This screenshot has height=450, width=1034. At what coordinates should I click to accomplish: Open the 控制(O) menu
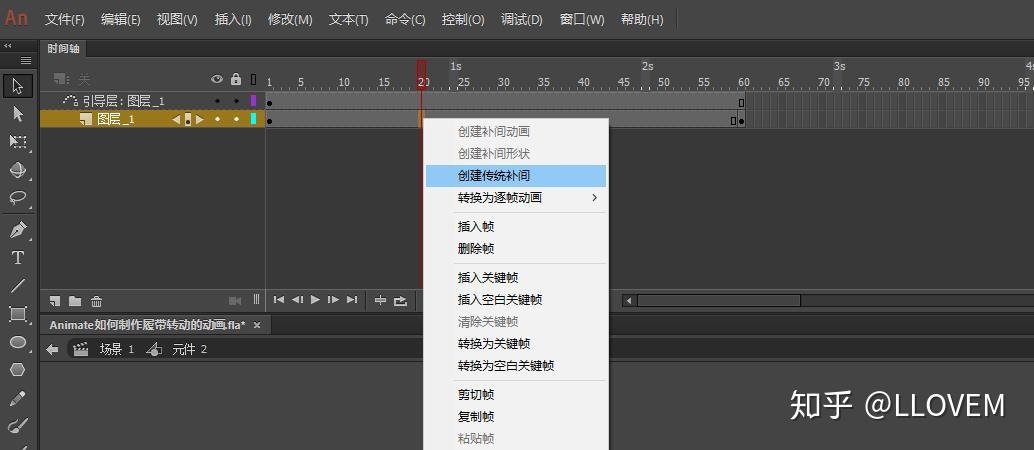point(463,20)
